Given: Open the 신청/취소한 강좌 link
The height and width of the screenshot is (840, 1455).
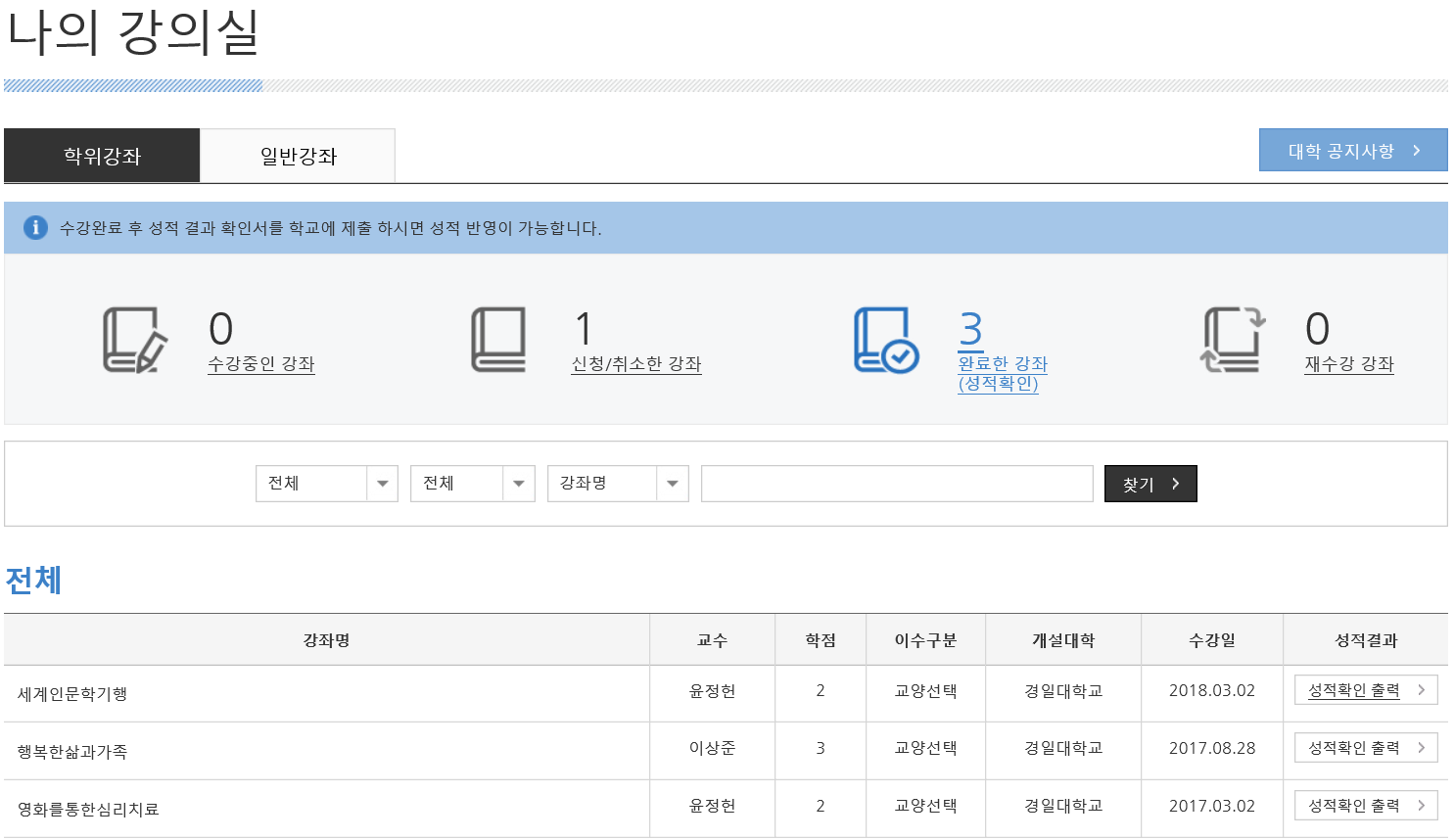Looking at the screenshot, I should 636,364.
